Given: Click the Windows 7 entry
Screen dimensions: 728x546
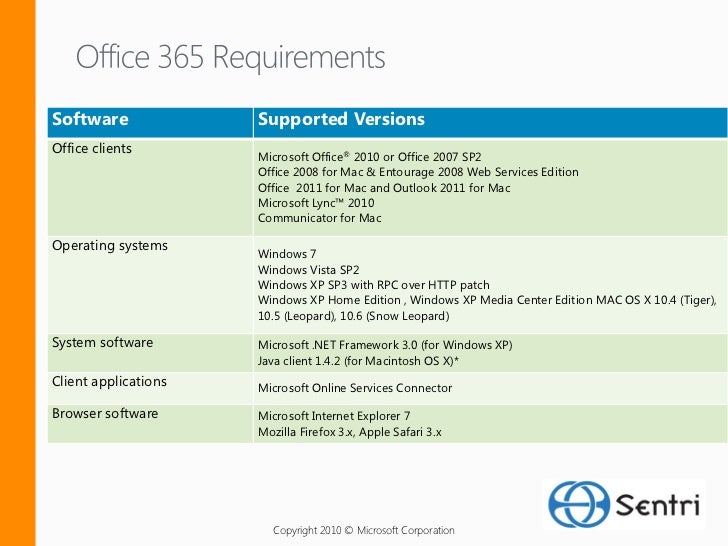Looking at the screenshot, I should click(x=287, y=254).
